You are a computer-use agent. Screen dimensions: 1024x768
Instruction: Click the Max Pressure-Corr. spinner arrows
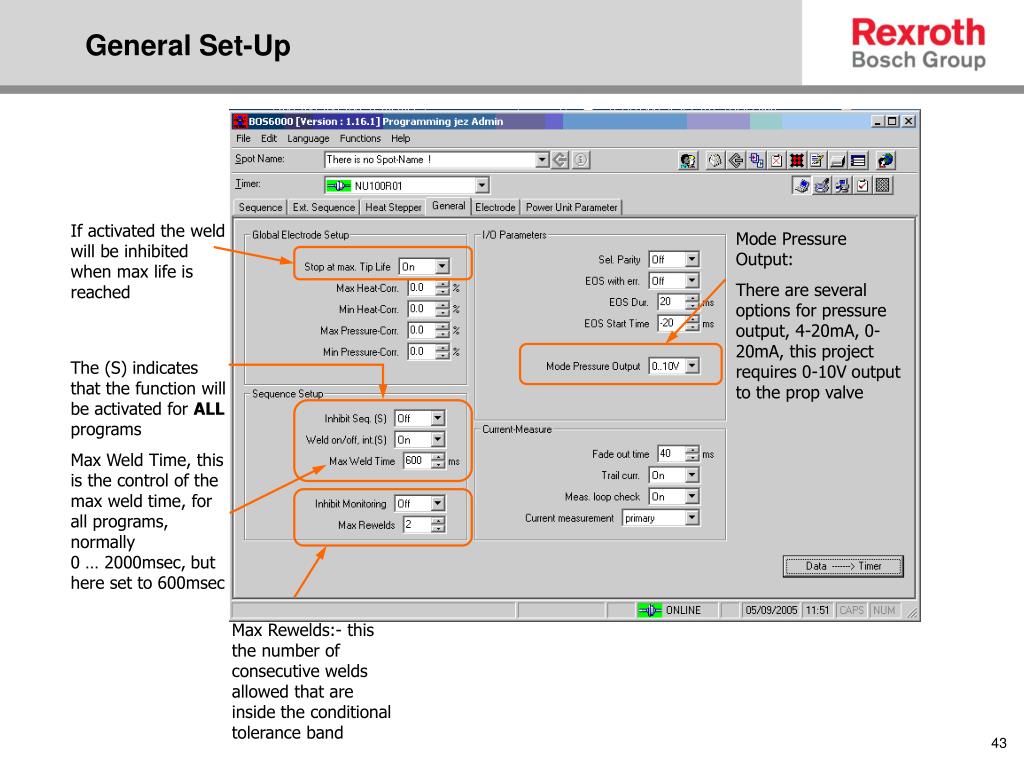(x=443, y=330)
